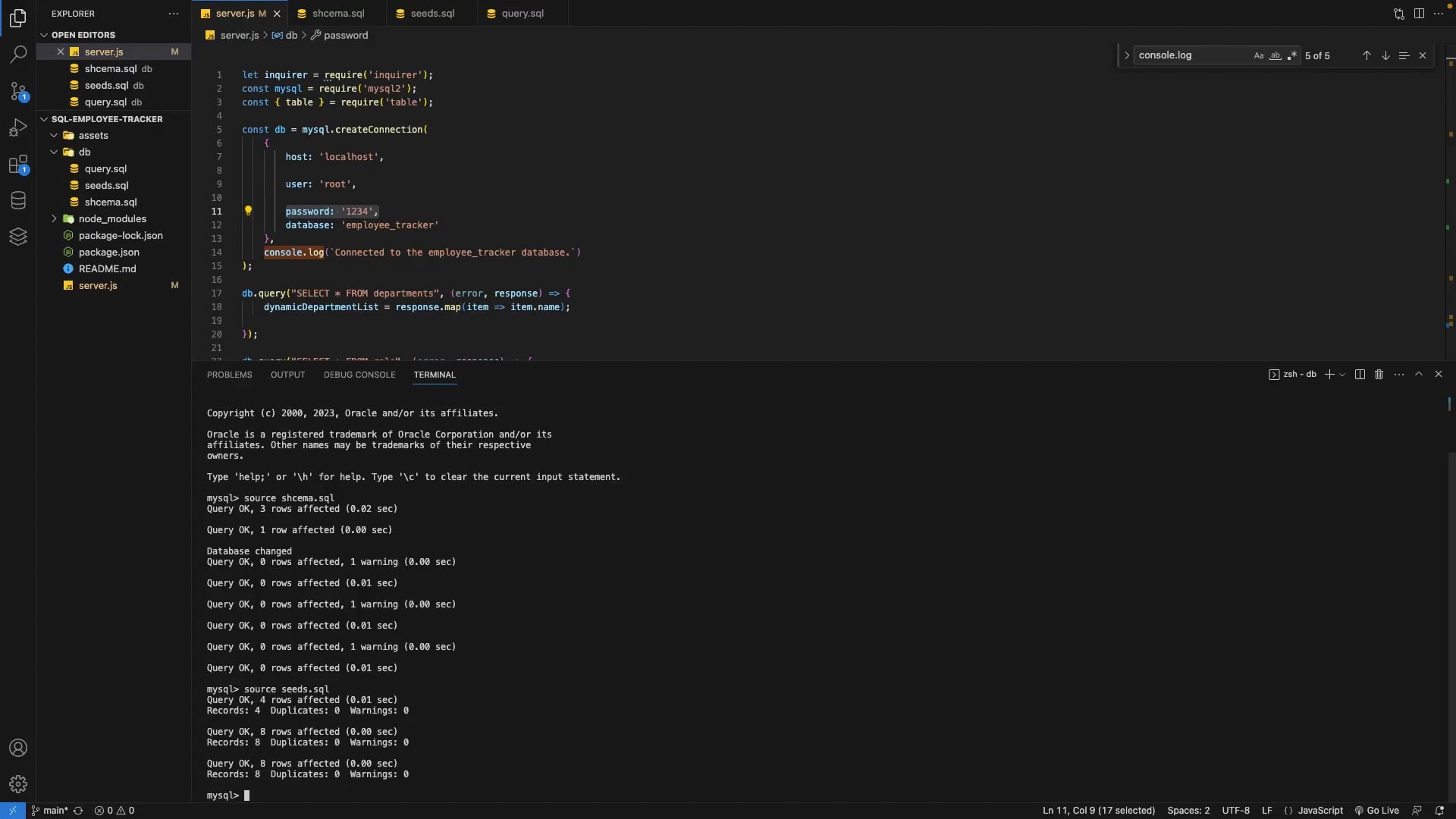Screen dimensions: 1456x819
Task: Switch to the seeds.sql editor tab
Action: click(432, 13)
